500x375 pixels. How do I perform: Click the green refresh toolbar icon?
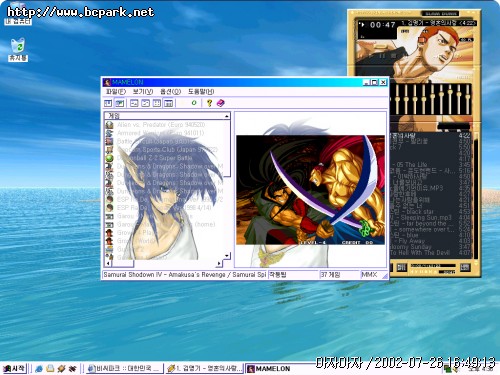coord(194,103)
